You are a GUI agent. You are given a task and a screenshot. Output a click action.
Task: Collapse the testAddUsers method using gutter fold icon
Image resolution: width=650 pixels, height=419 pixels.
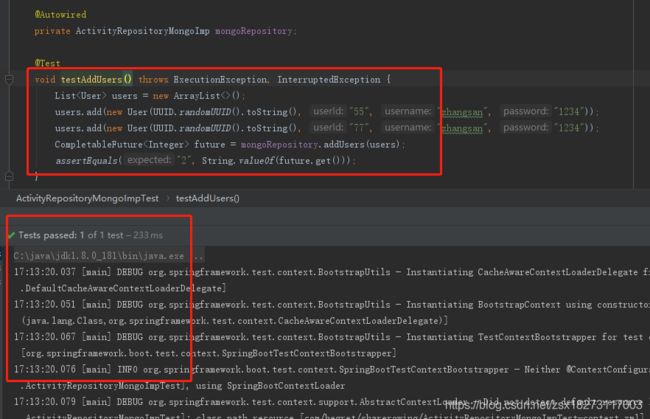coord(9,79)
